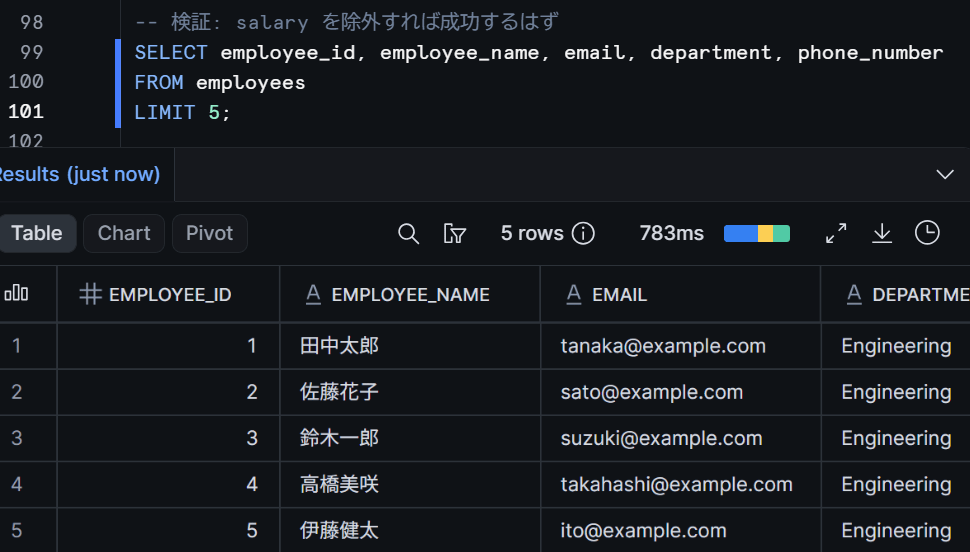This screenshot has width=970, height=552.
Task: Select cell ito@example.com
Action: click(x=680, y=530)
